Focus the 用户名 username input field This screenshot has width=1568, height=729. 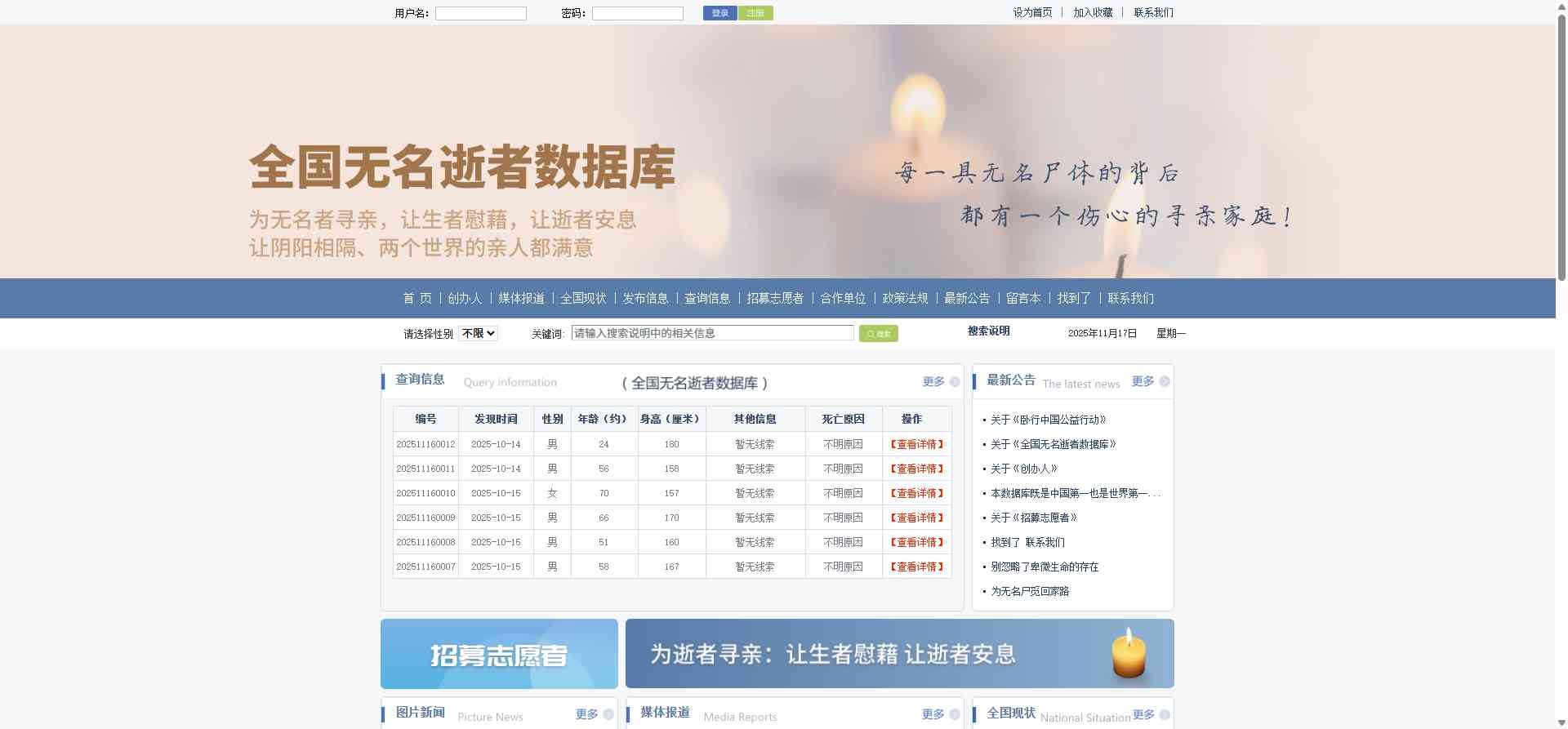coord(480,13)
